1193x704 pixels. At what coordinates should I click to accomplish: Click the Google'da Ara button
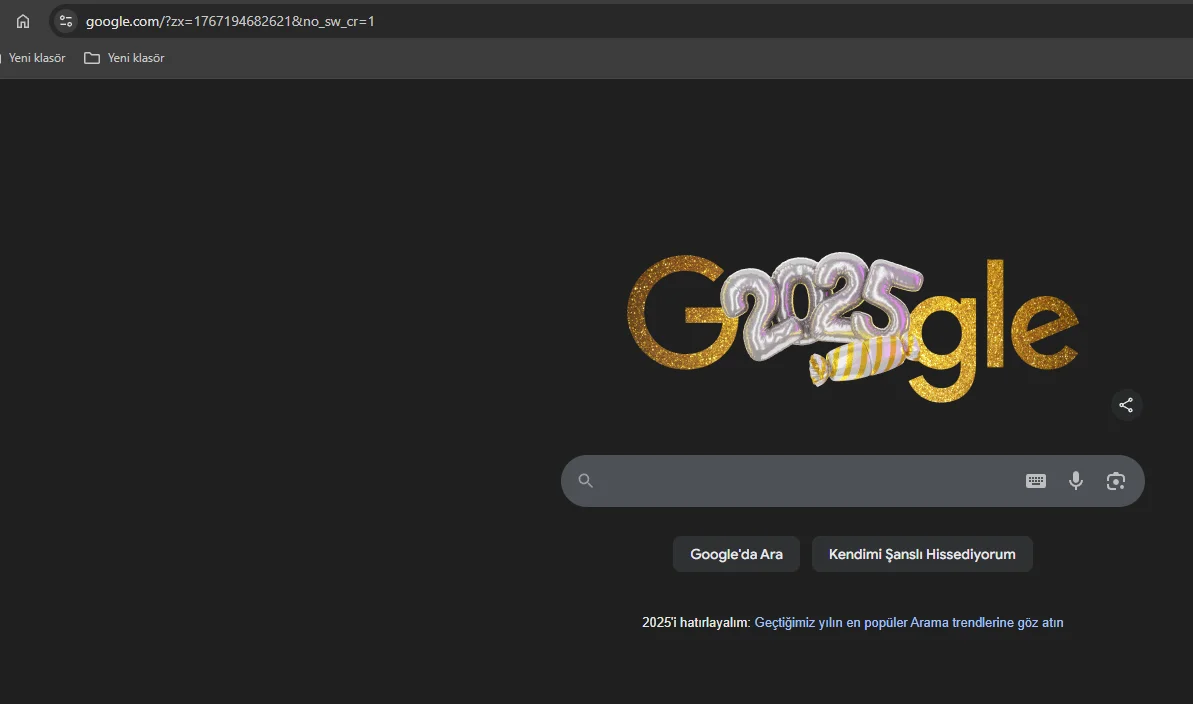[x=736, y=554]
